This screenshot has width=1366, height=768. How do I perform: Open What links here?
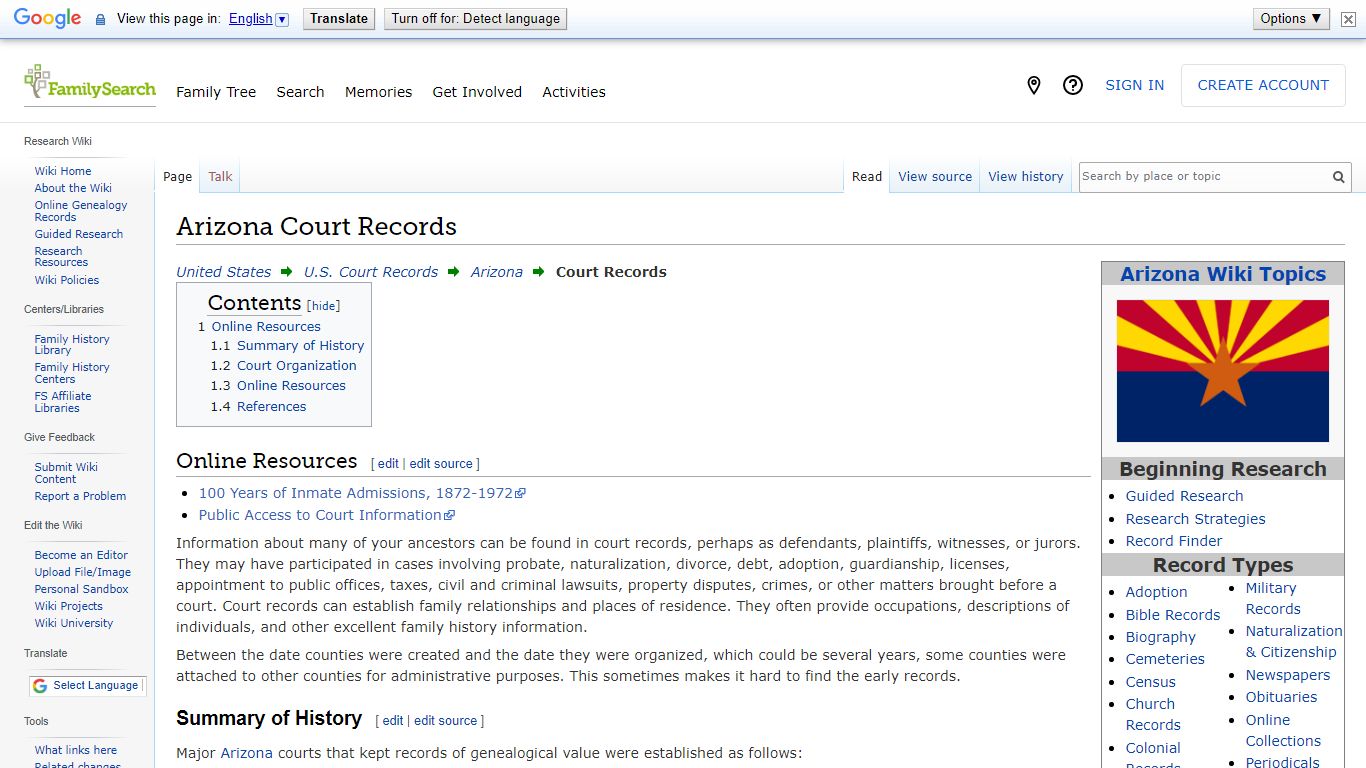76,750
